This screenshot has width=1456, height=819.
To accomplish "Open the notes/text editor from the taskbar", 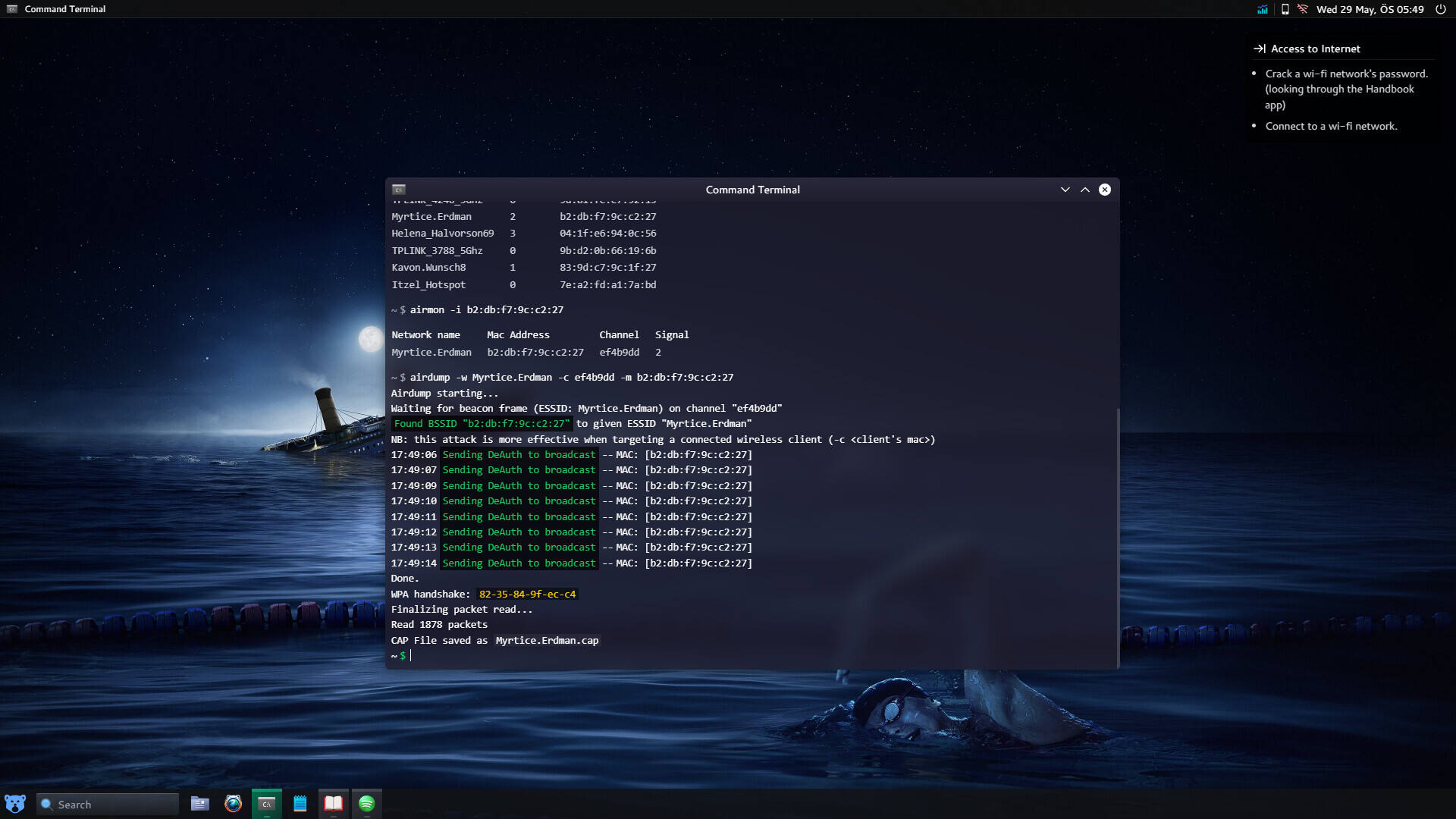I will 300,803.
